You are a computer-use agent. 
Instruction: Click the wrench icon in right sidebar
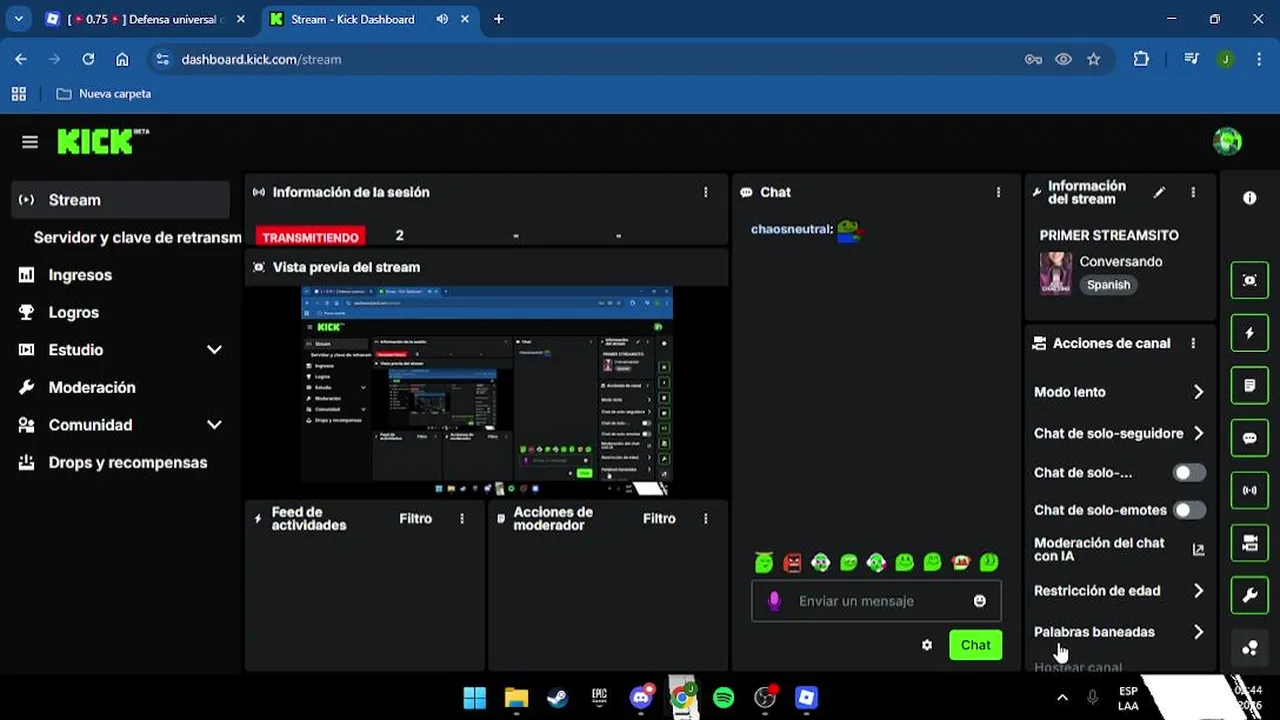[1249, 596]
